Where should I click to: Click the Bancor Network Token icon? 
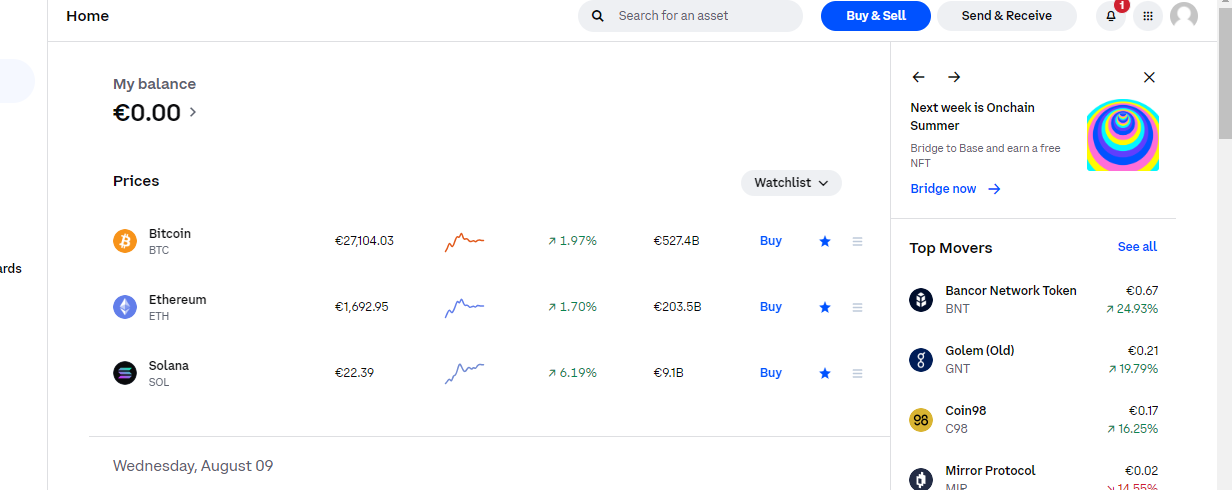click(x=921, y=300)
